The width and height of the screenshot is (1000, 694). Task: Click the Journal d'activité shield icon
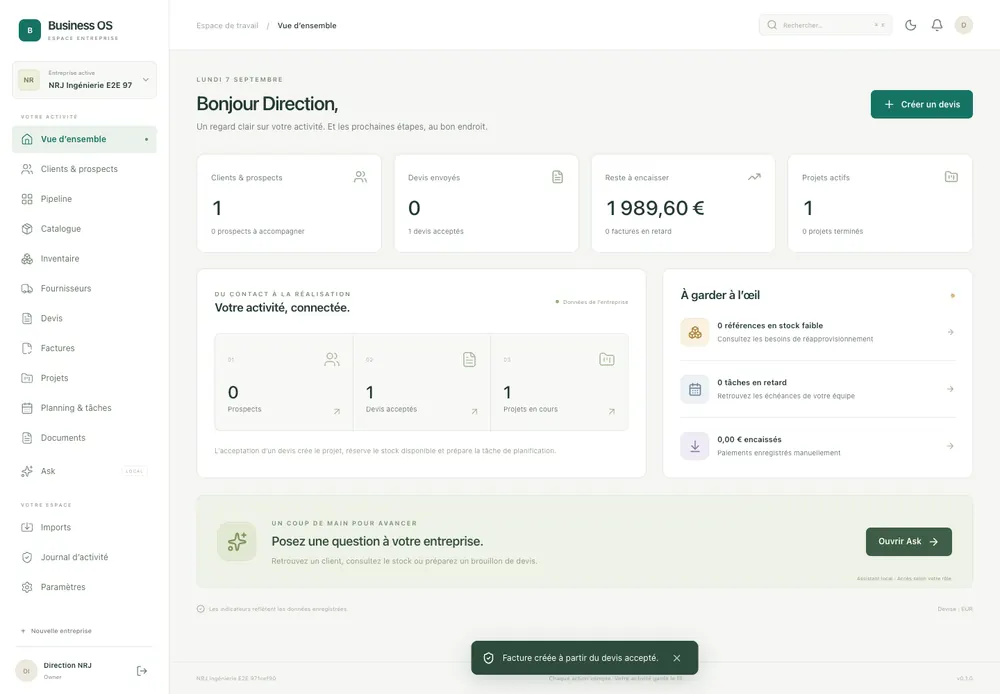pos(27,557)
